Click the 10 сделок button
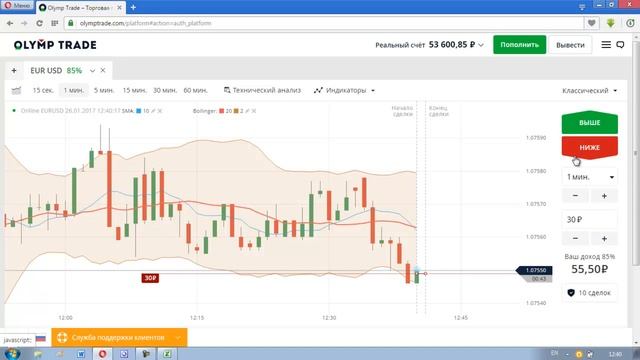 (589, 293)
